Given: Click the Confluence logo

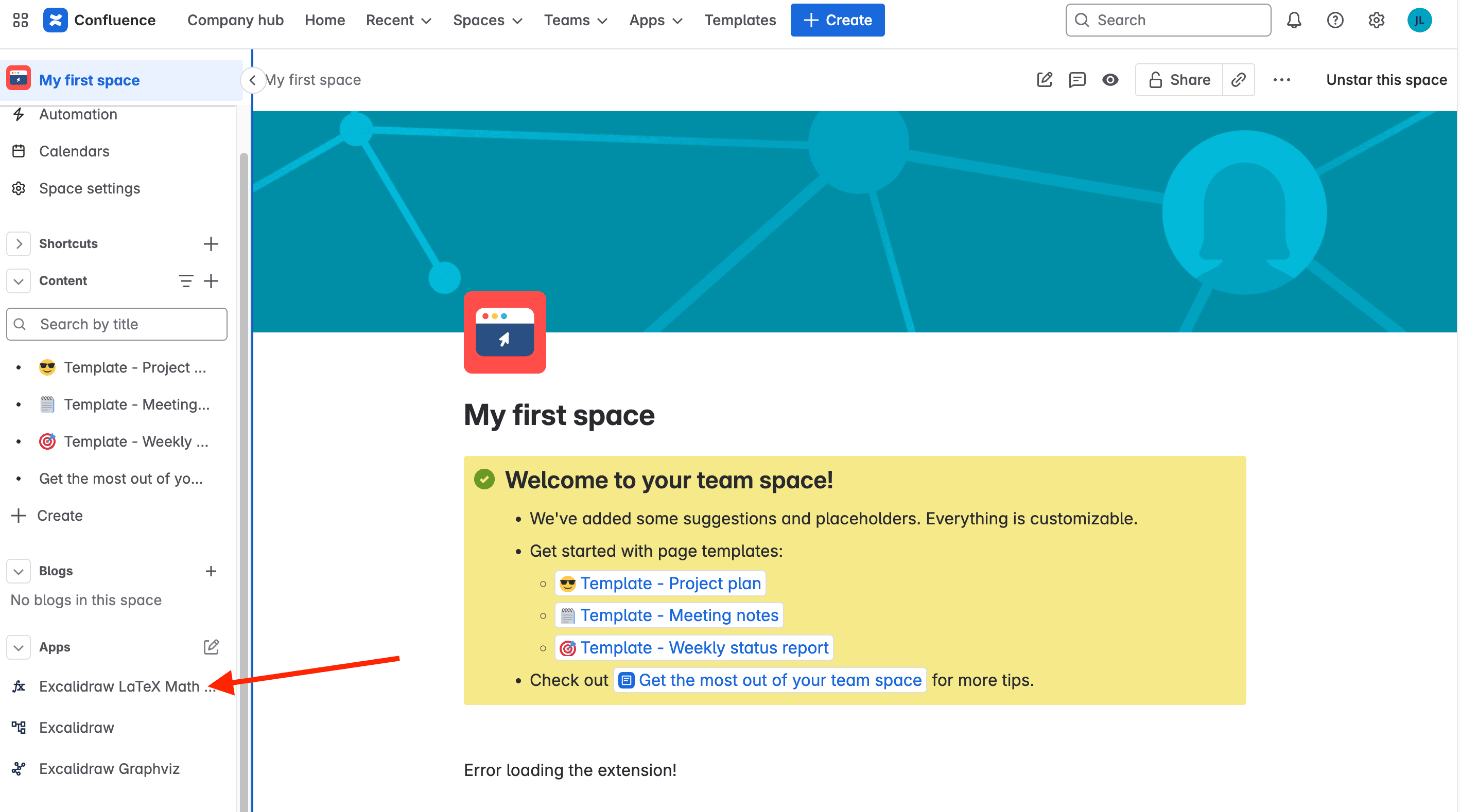Looking at the screenshot, I should click(99, 21).
